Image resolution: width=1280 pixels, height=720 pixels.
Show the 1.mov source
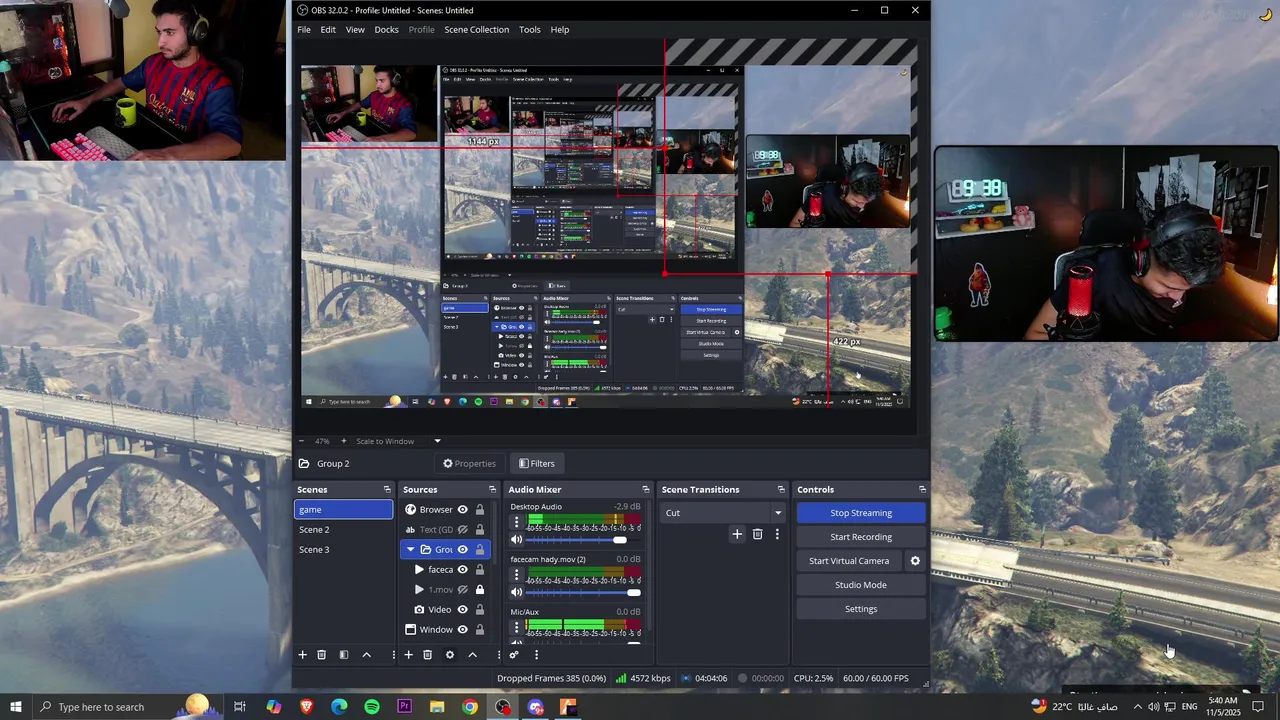click(x=462, y=590)
